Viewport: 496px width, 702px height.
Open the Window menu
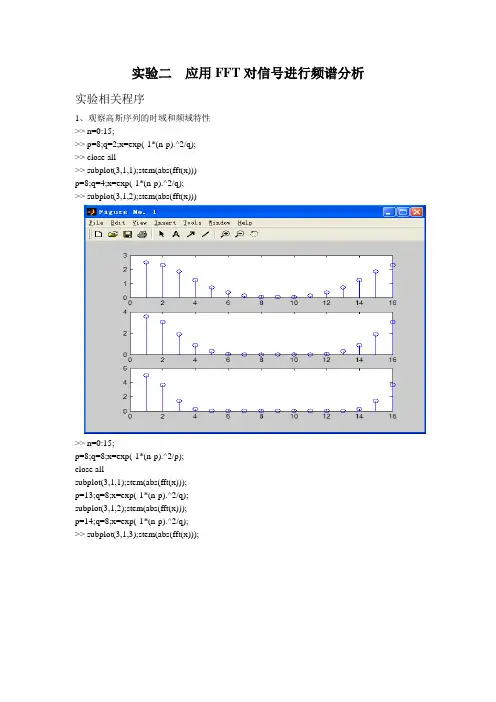point(219,223)
